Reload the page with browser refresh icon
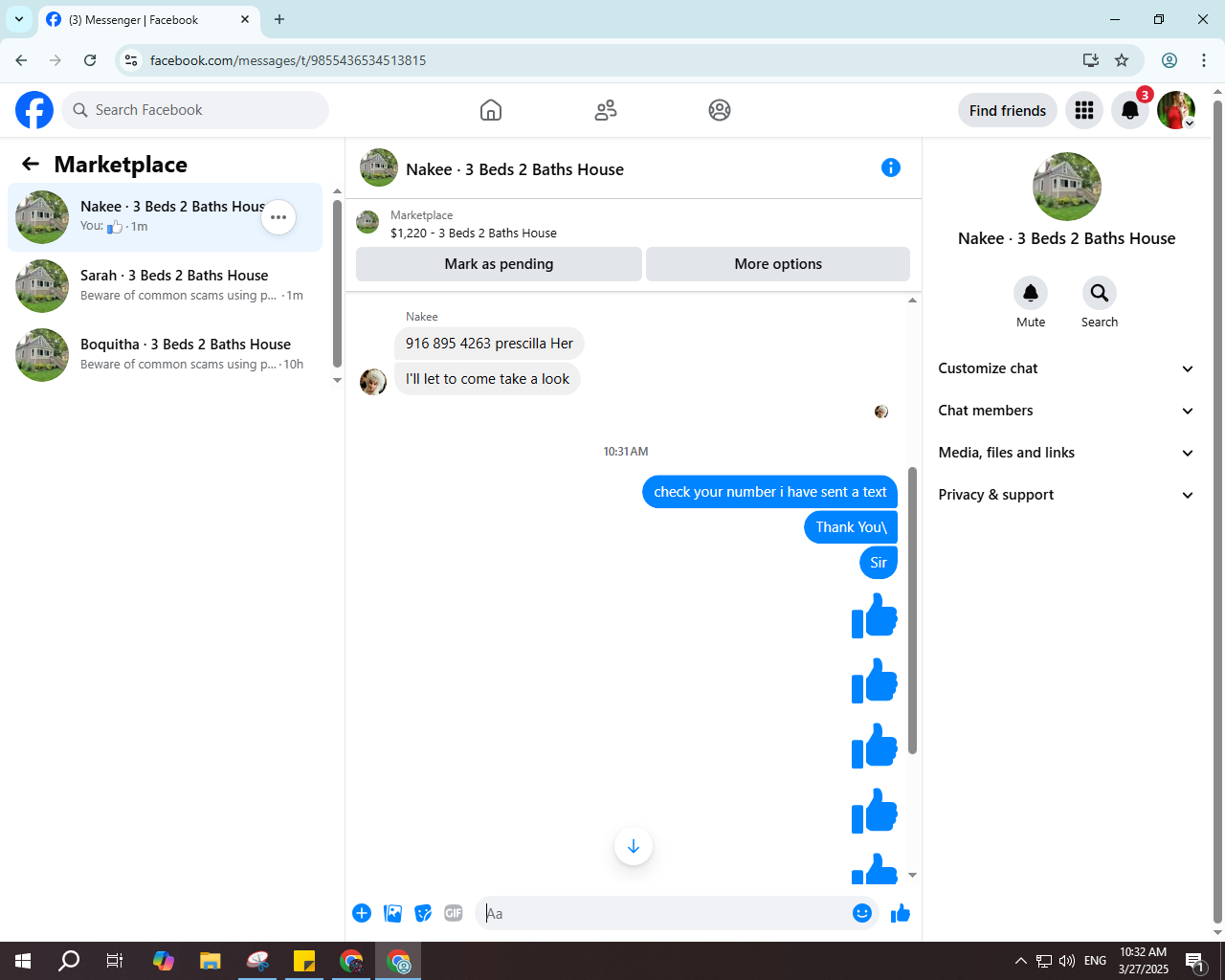Screen dimensions: 1225x980 point(90,60)
